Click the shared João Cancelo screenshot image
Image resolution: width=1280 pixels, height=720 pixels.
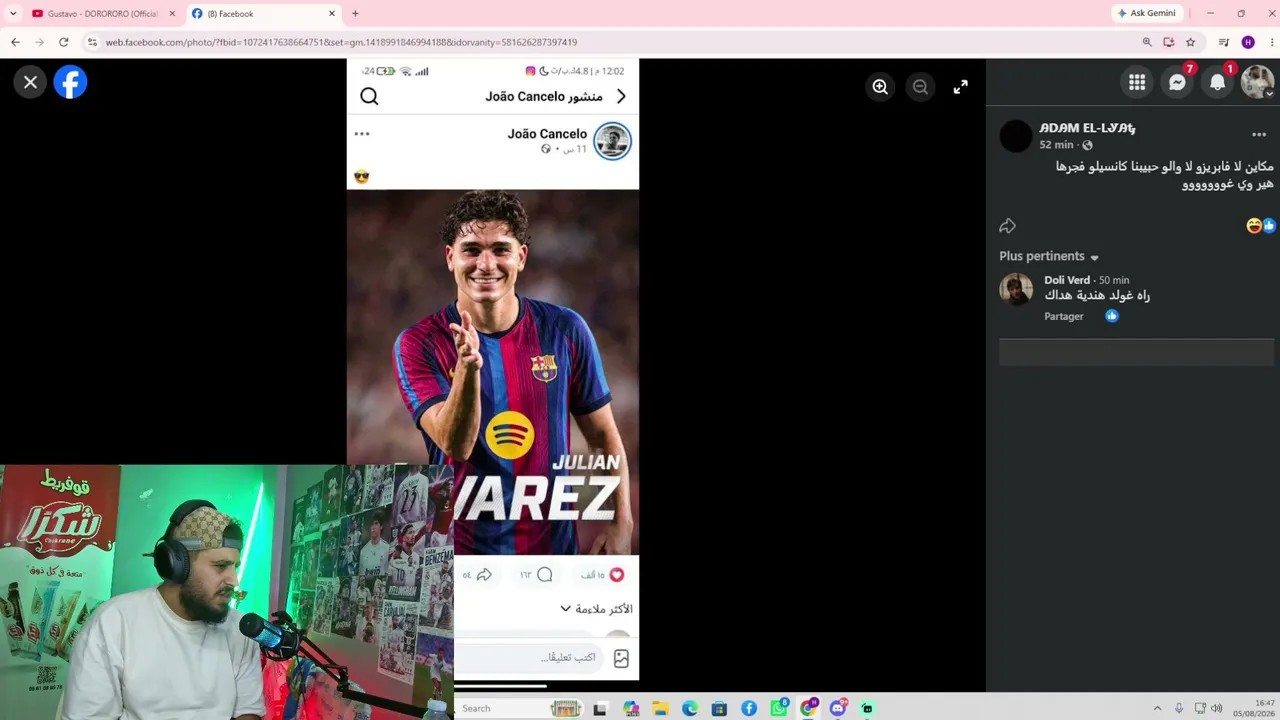[x=493, y=369]
